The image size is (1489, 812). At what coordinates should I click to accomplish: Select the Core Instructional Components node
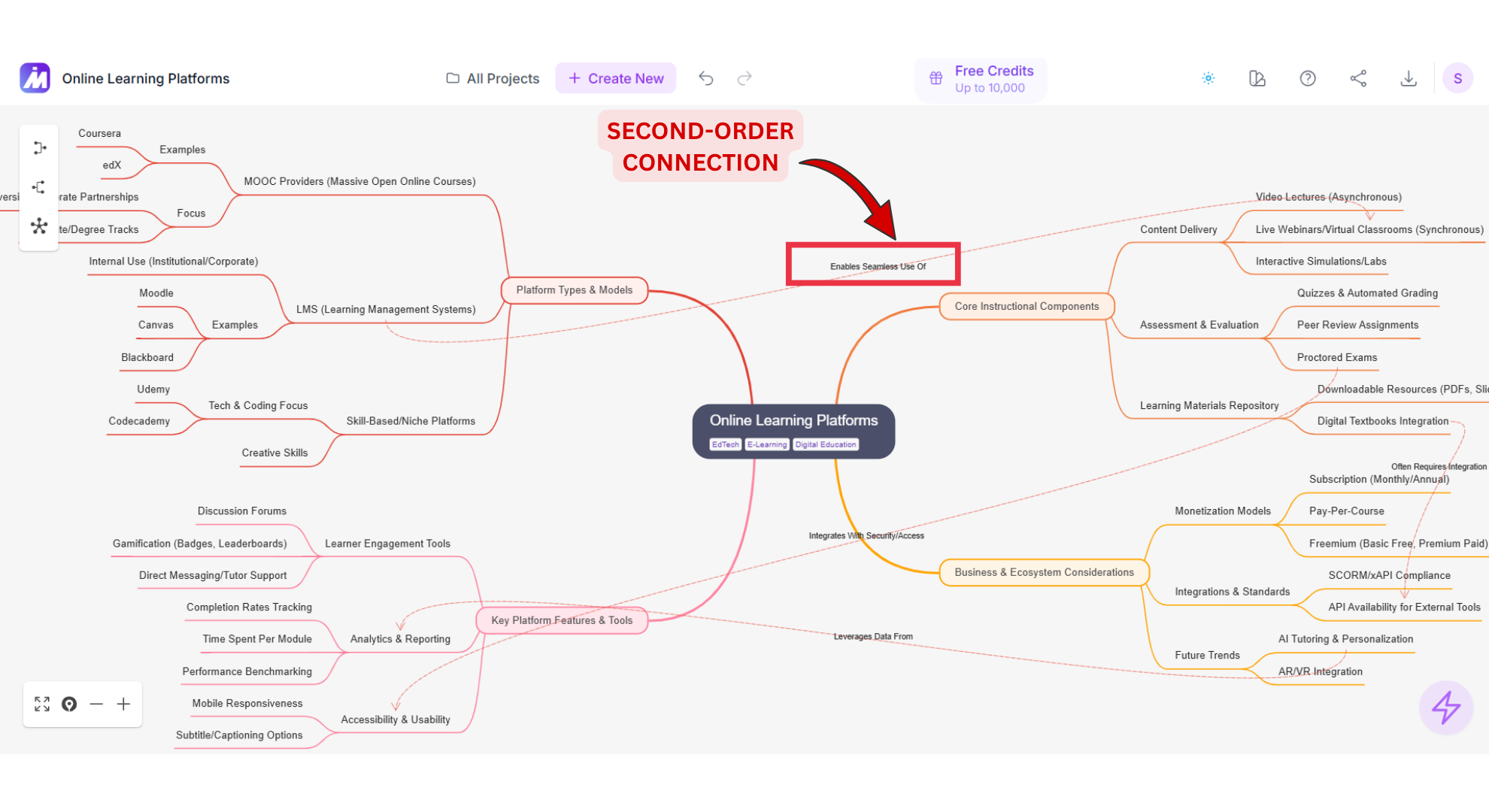[x=1026, y=306]
